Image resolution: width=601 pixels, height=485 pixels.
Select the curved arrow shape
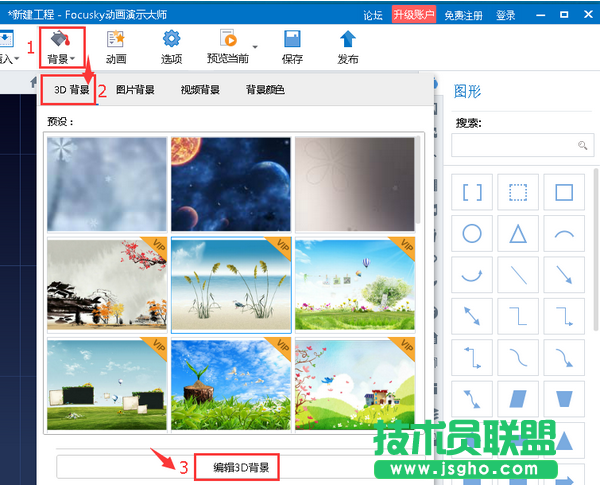(472, 275)
